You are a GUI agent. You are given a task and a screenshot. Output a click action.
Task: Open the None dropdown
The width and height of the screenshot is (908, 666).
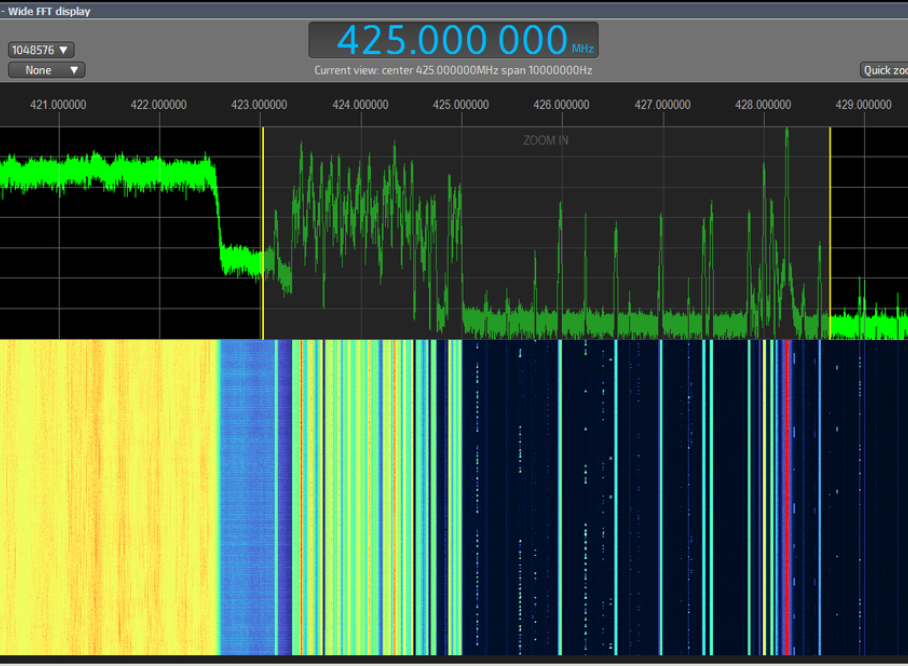[x=46, y=70]
